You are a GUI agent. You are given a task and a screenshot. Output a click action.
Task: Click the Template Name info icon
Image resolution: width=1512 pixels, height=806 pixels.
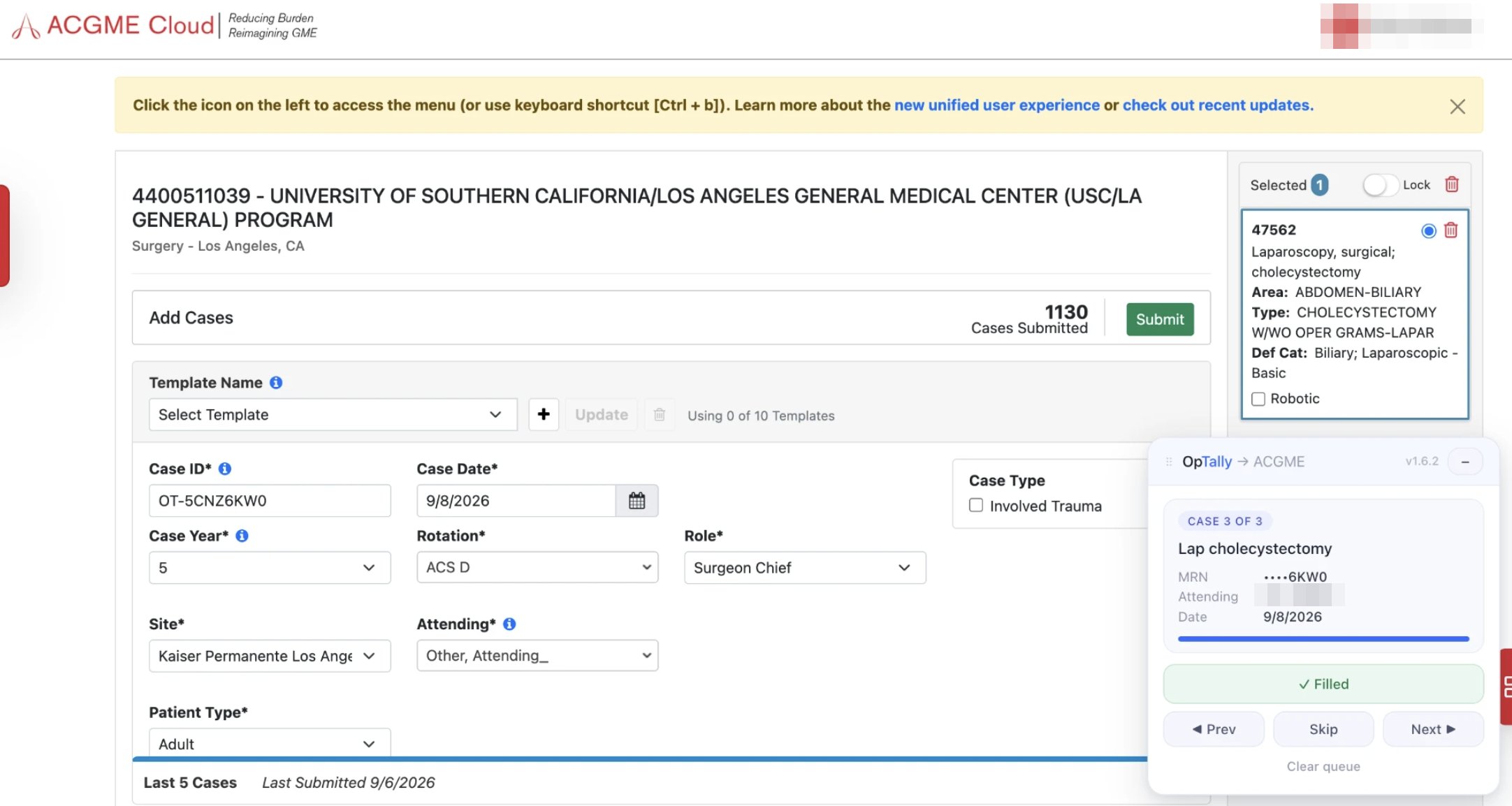pos(276,382)
